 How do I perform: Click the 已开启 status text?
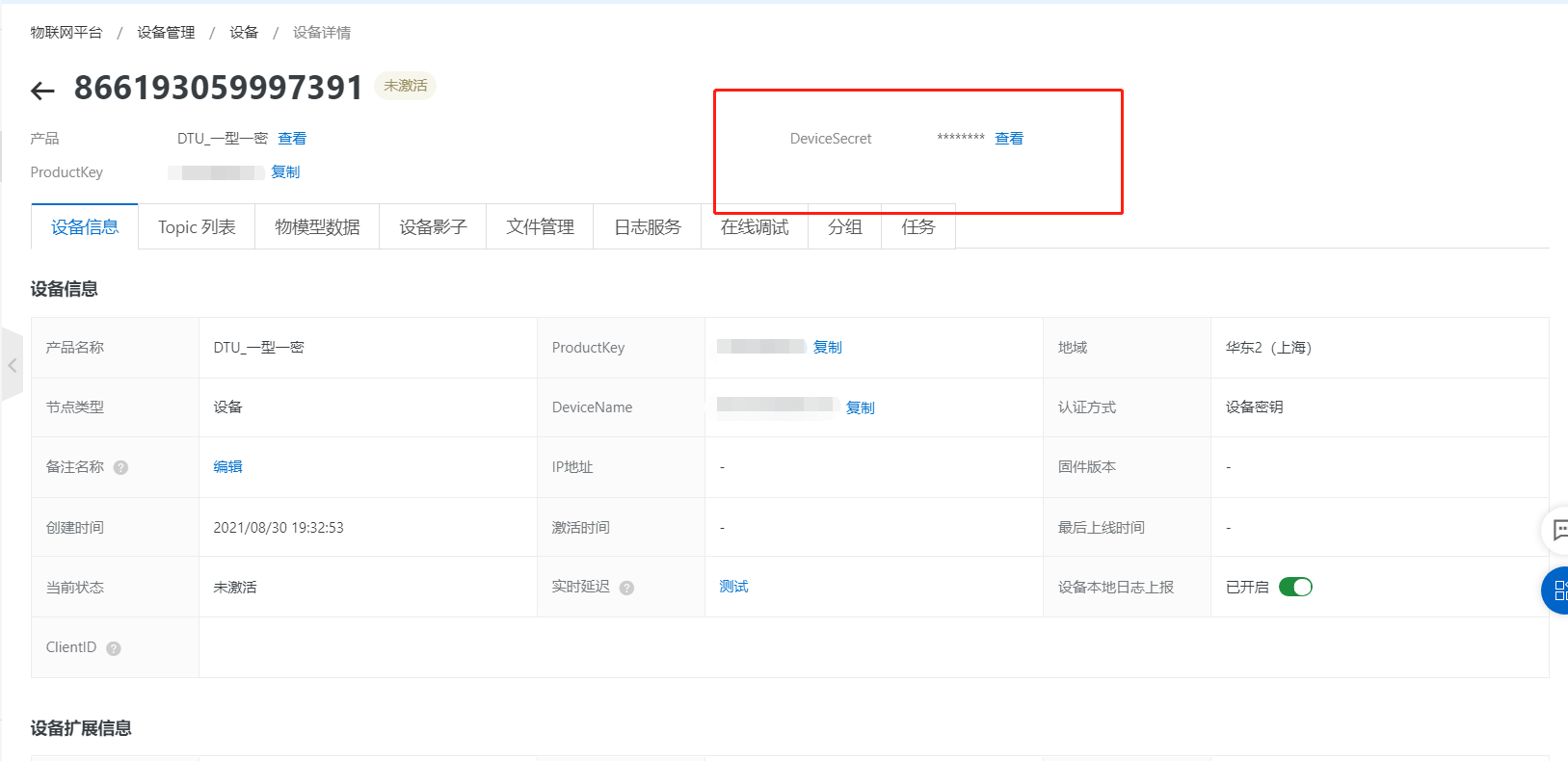point(1247,588)
